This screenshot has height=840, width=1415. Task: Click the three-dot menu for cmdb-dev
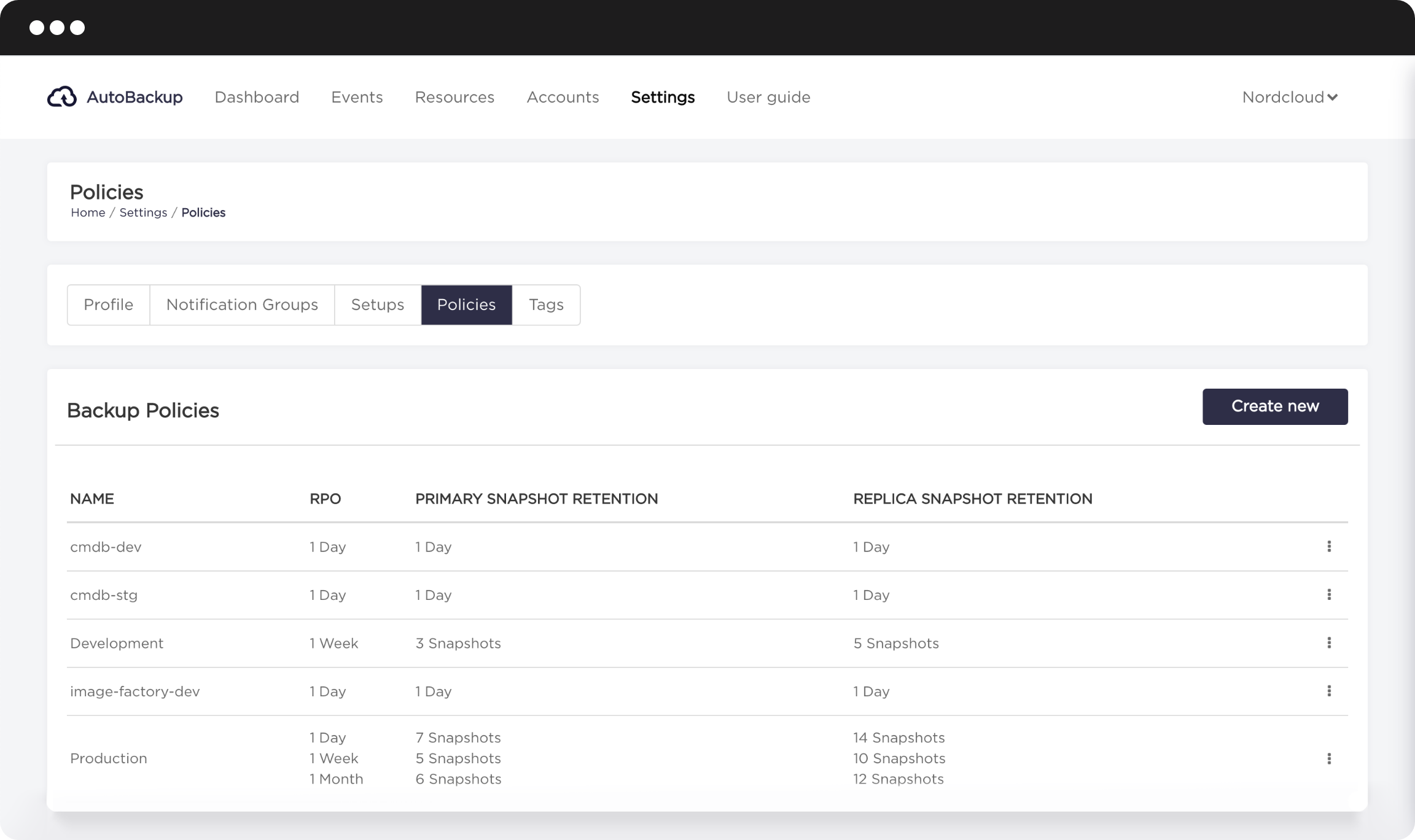pos(1328,546)
